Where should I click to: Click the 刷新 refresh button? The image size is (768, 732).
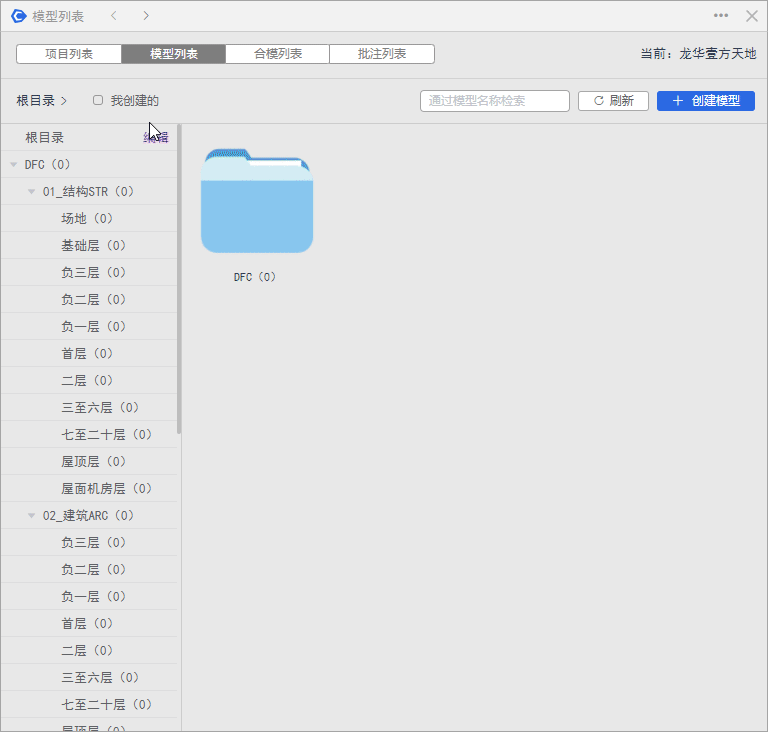[x=613, y=101]
